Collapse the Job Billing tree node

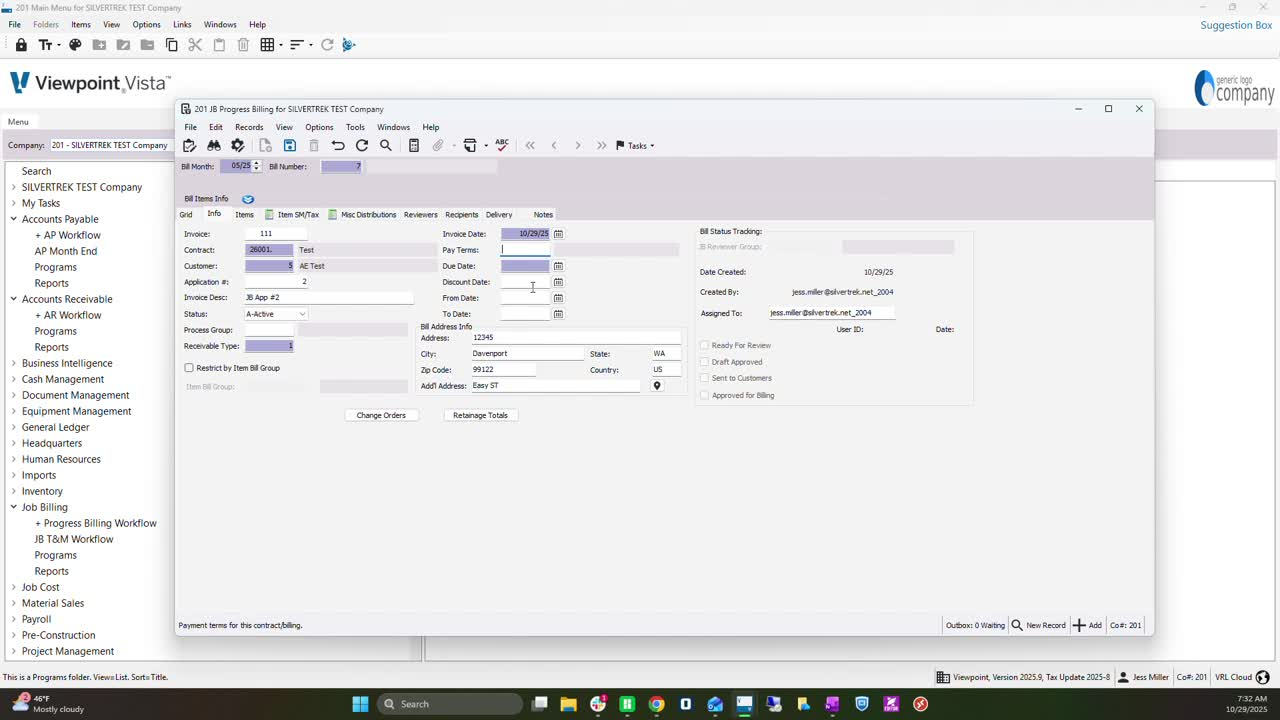coord(13,507)
